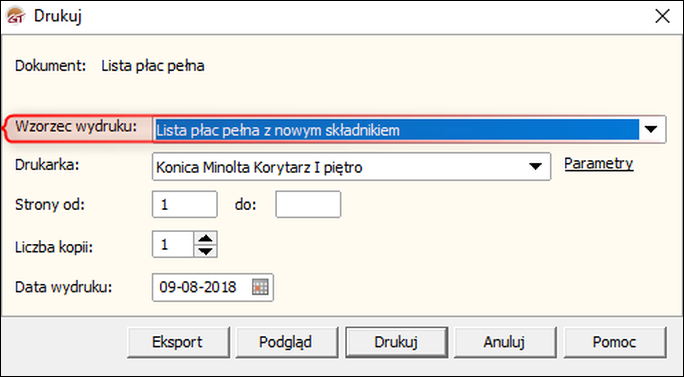Screen dimensions: 684x377
Task: Focus the empty 'do' page field
Action: coord(308,204)
